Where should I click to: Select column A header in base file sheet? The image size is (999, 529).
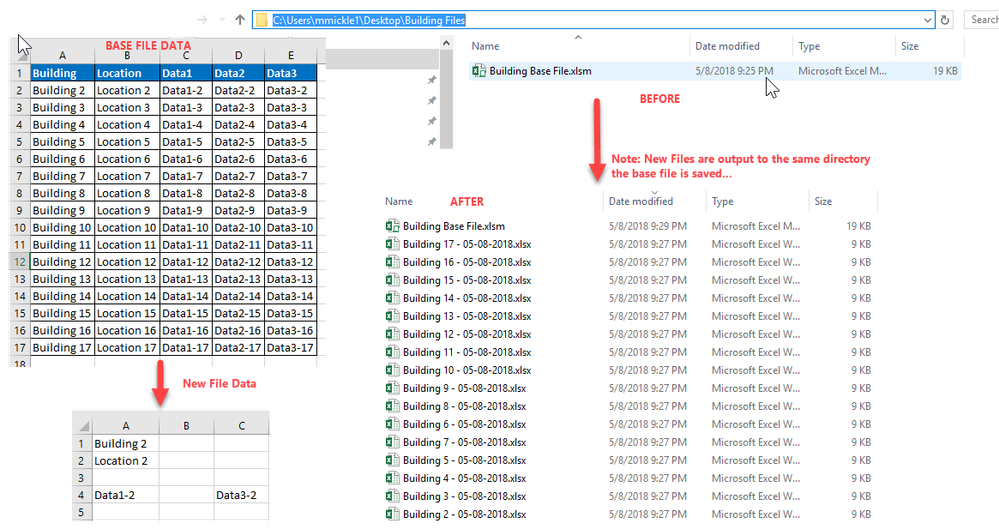coord(62,55)
